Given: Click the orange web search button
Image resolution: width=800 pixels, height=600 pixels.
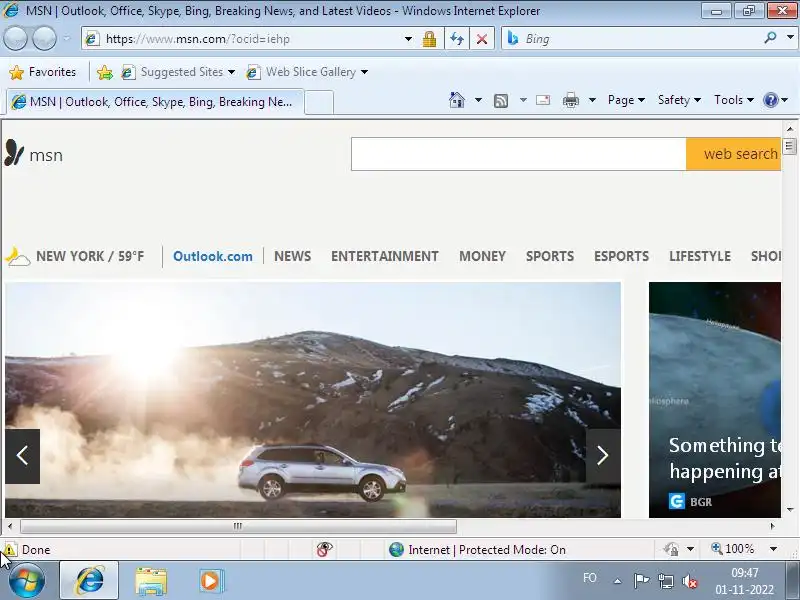Looking at the screenshot, I should point(734,154).
